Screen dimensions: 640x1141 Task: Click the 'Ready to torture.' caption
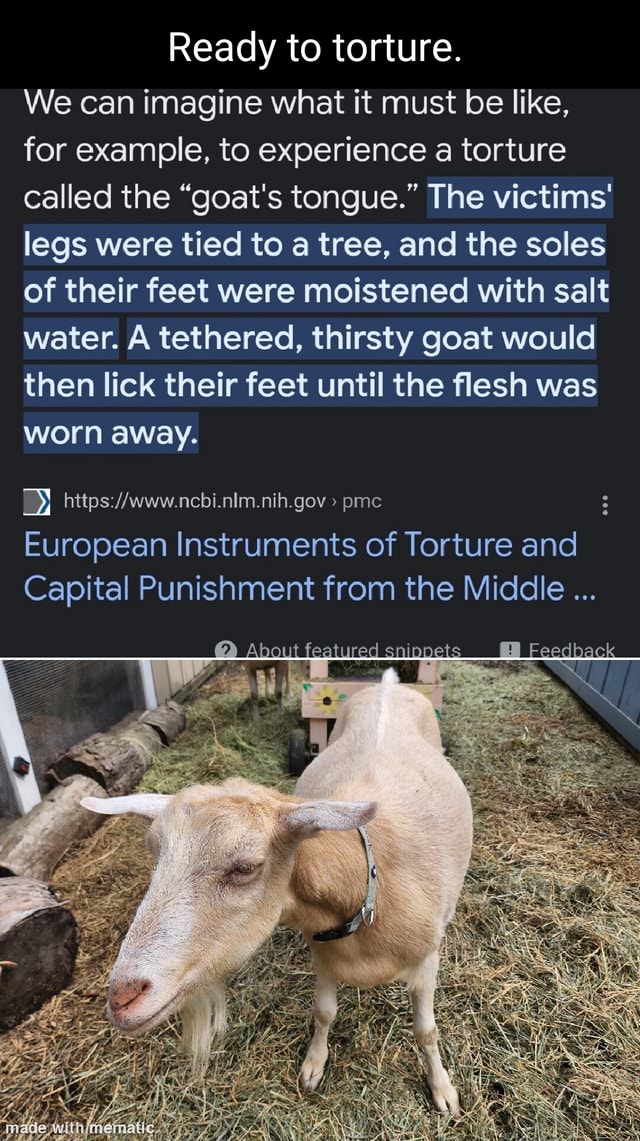pyautogui.click(x=315, y=48)
